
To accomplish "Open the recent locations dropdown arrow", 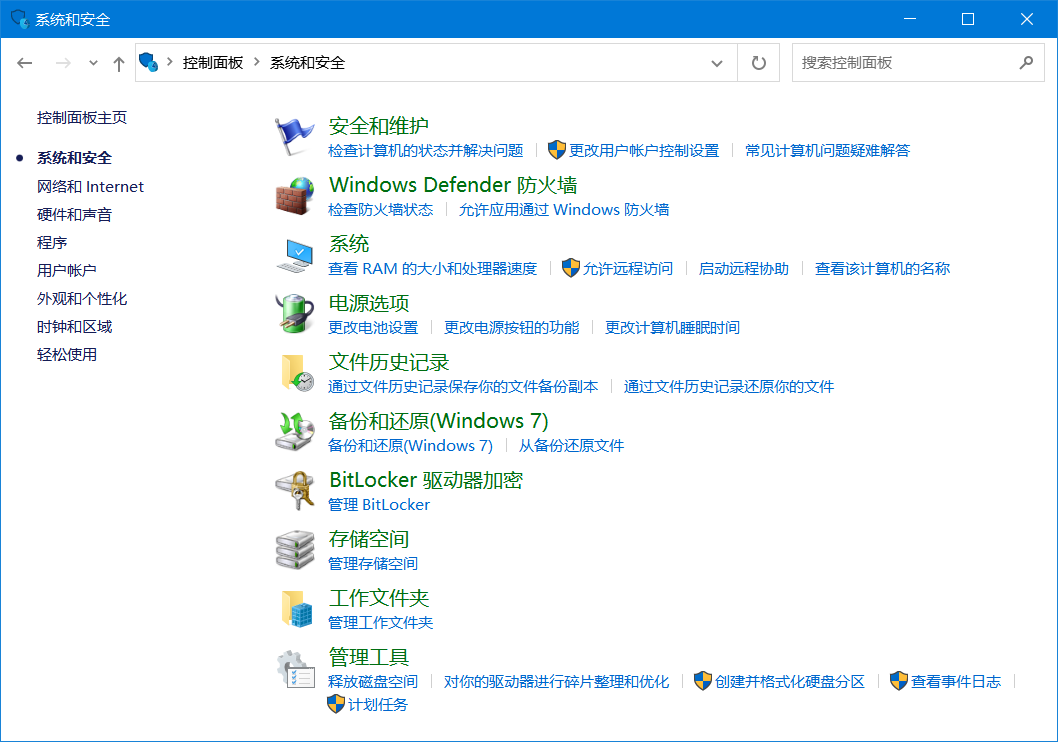I will pos(94,63).
